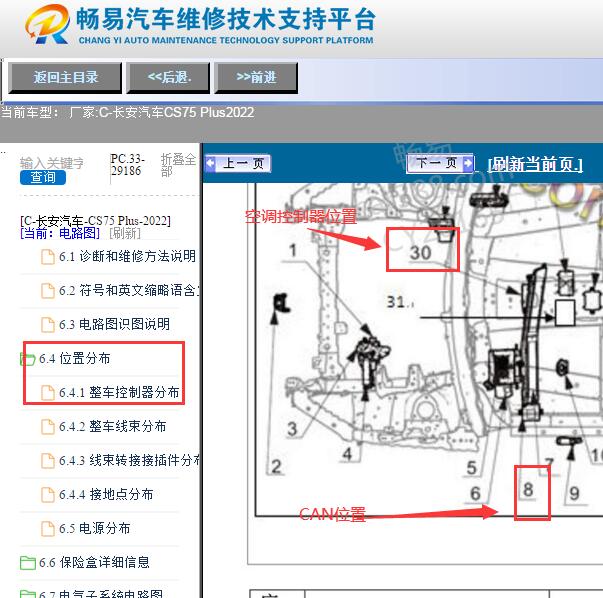The height and width of the screenshot is (598, 603).
Task: Collapse the 6.4 位置分布 folder
Action: click(x=75, y=358)
